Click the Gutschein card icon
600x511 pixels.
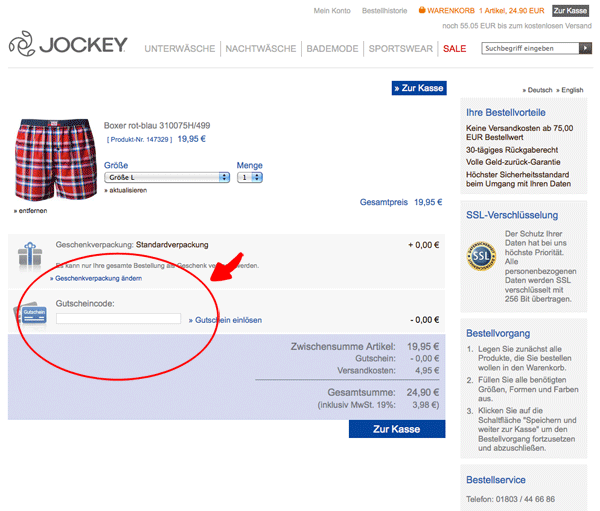point(31,314)
